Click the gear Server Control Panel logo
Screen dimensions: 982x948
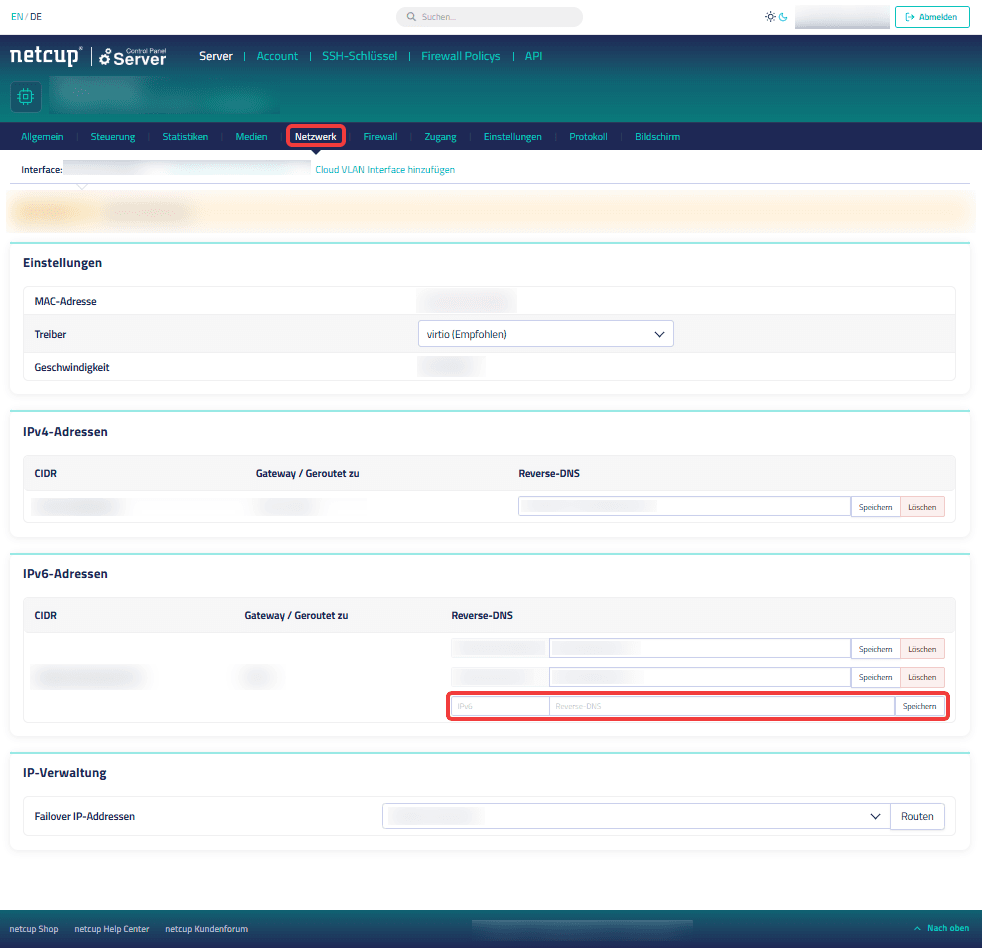point(133,57)
